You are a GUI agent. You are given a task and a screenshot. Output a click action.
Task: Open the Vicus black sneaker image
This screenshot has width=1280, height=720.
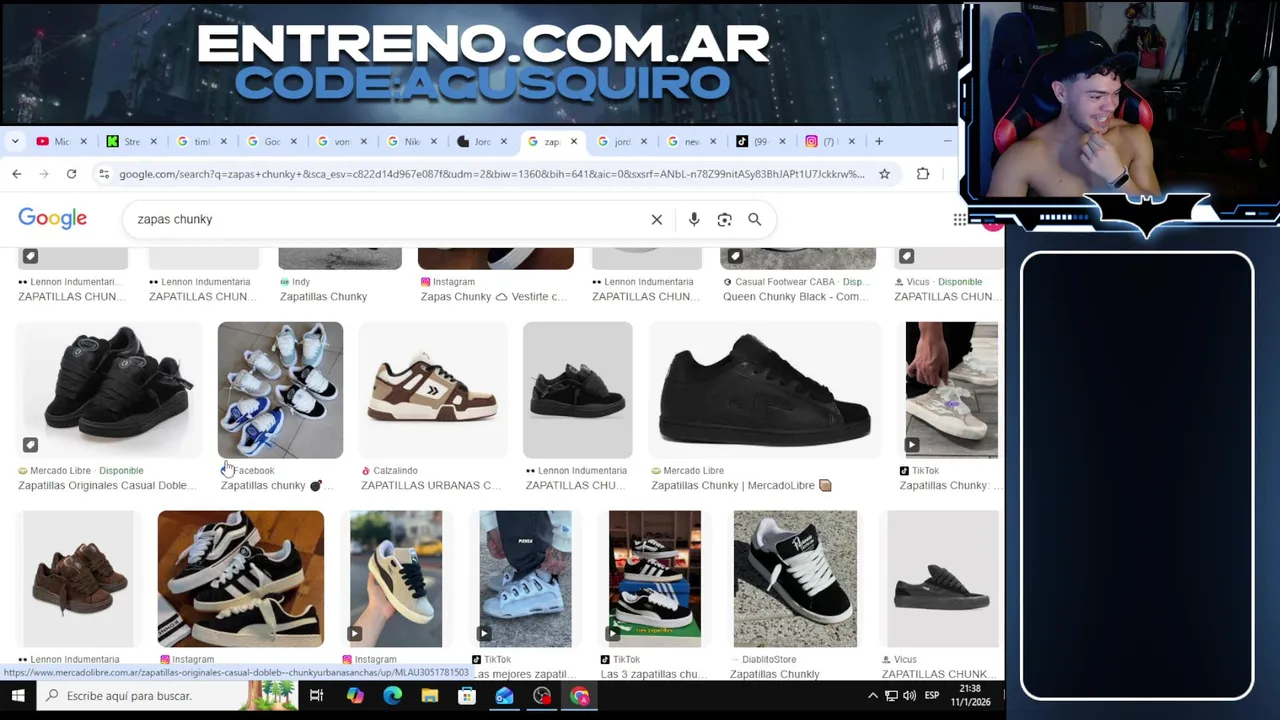[x=942, y=579]
